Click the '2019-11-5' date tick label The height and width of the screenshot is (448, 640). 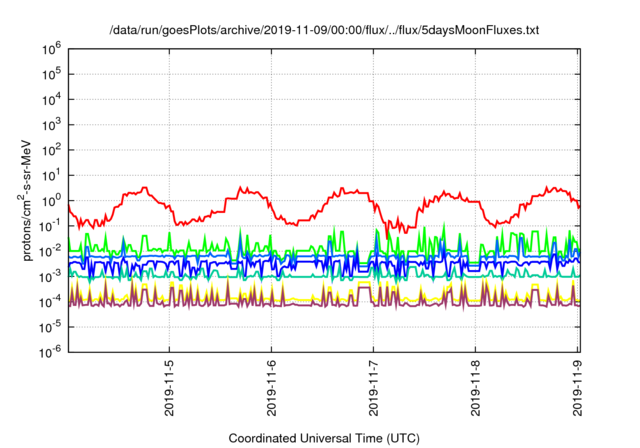(x=169, y=388)
